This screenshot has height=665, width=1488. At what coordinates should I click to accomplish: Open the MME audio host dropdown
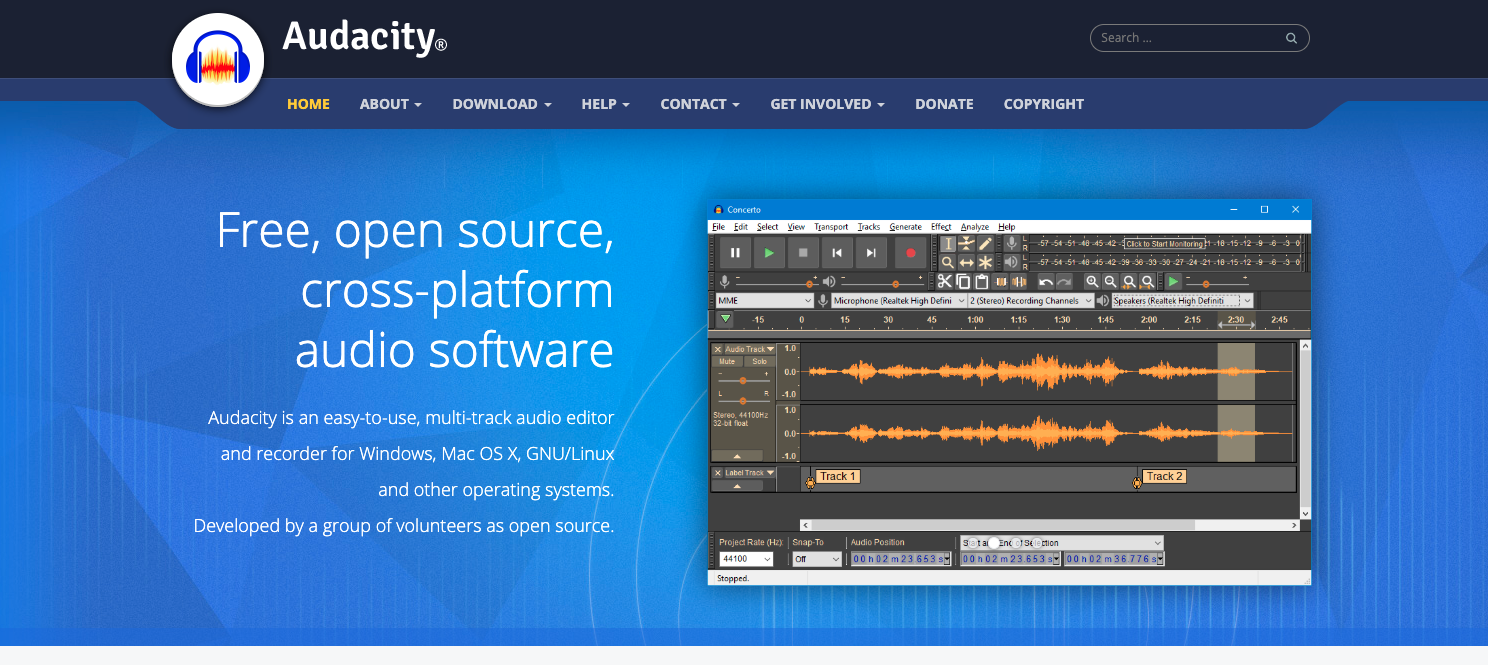click(765, 300)
